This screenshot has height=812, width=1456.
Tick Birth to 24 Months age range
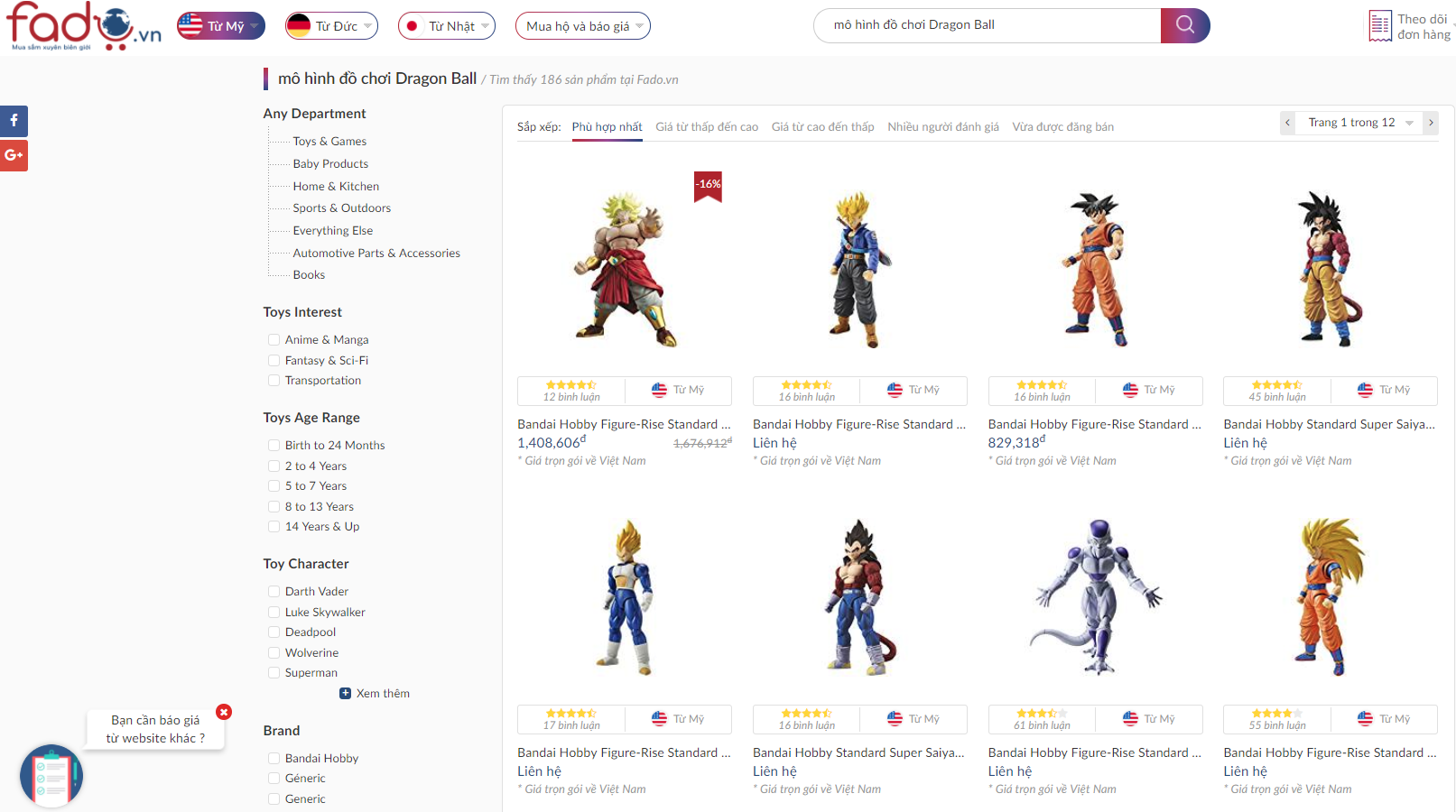[274, 446]
